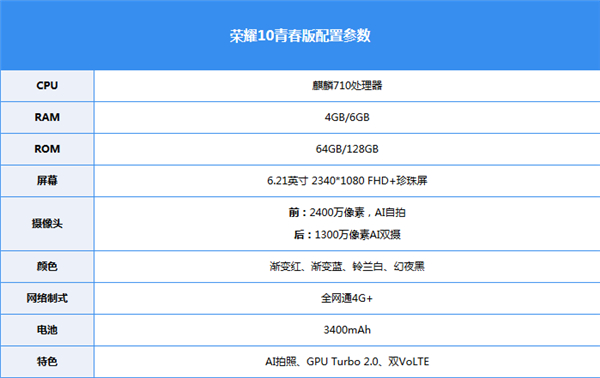Click the 4GB/6GB value
Image resolution: width=600 pixels, height=378 pixels.
tap(347, 117)
